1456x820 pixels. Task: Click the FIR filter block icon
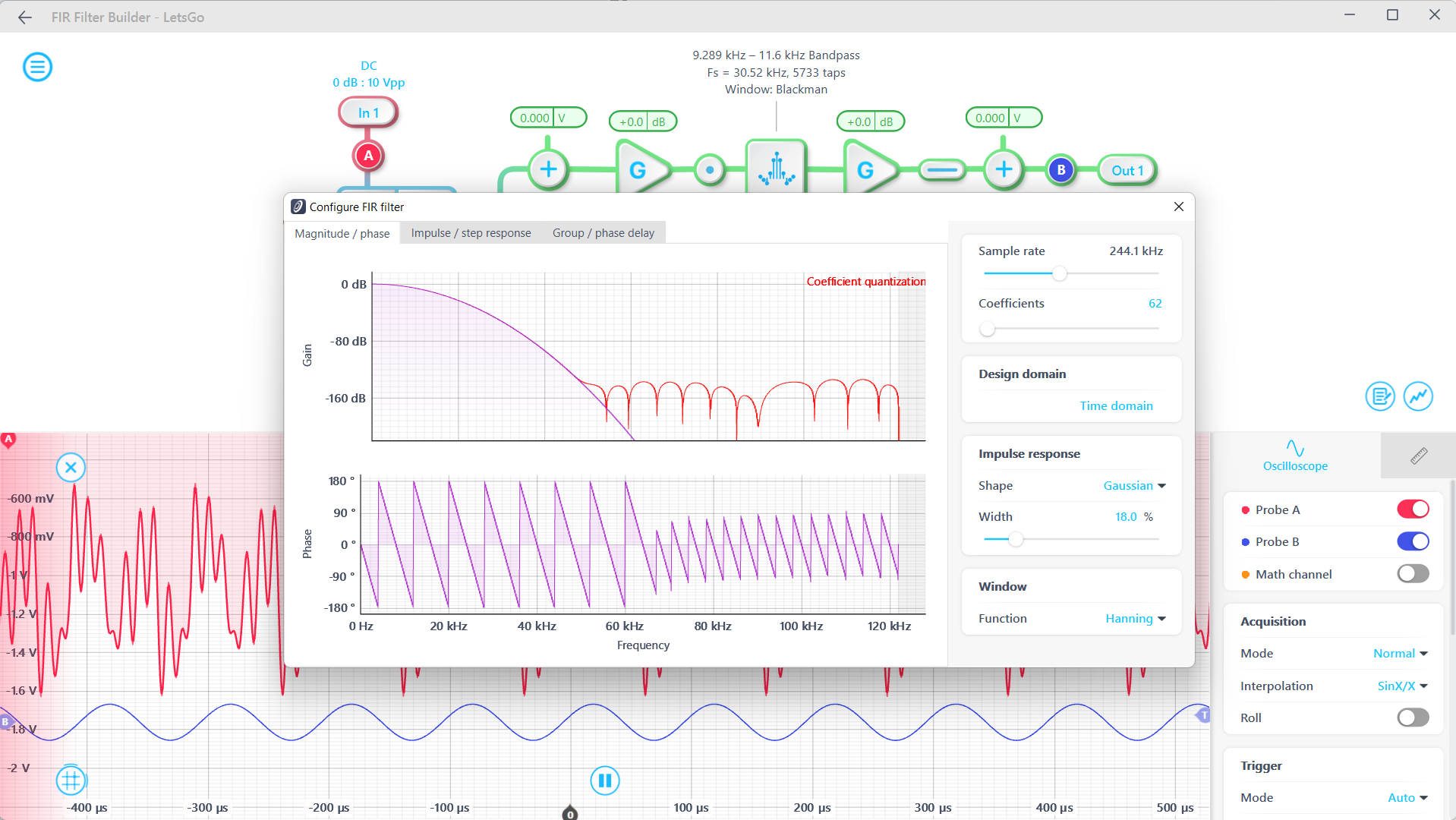click(776, 168)
